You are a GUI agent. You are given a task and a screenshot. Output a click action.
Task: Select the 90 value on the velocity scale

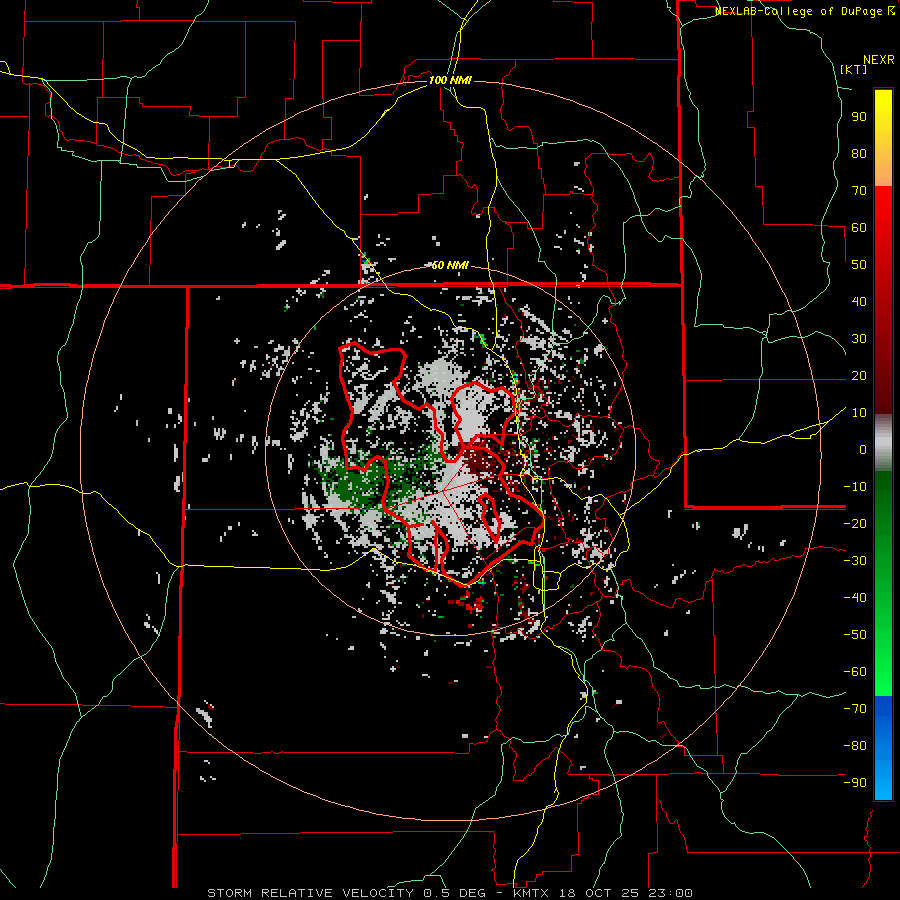pyautogui.click(x=859, y=117)
